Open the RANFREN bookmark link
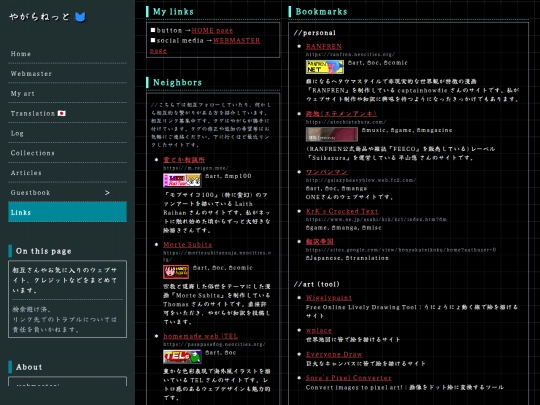Image resolution: width=540 pixels, height=405 pixels. click(x=324, y=46)
